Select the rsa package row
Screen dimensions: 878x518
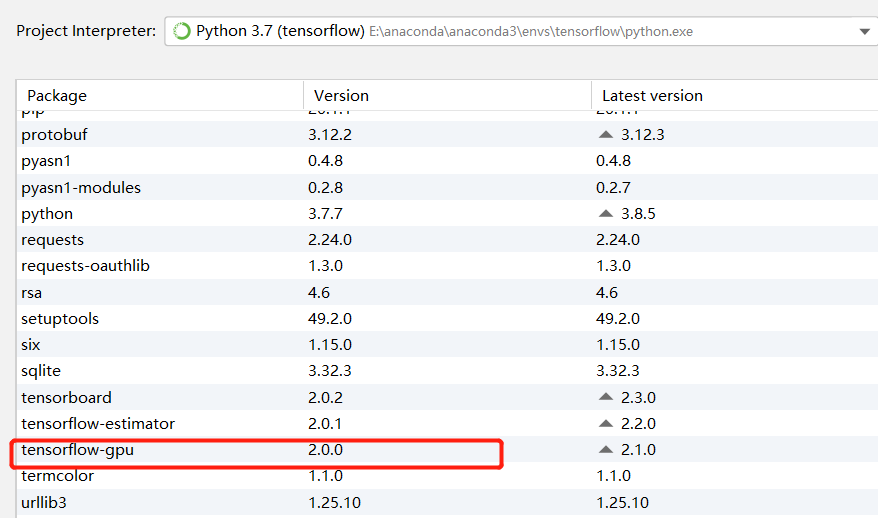click(447, 292)
